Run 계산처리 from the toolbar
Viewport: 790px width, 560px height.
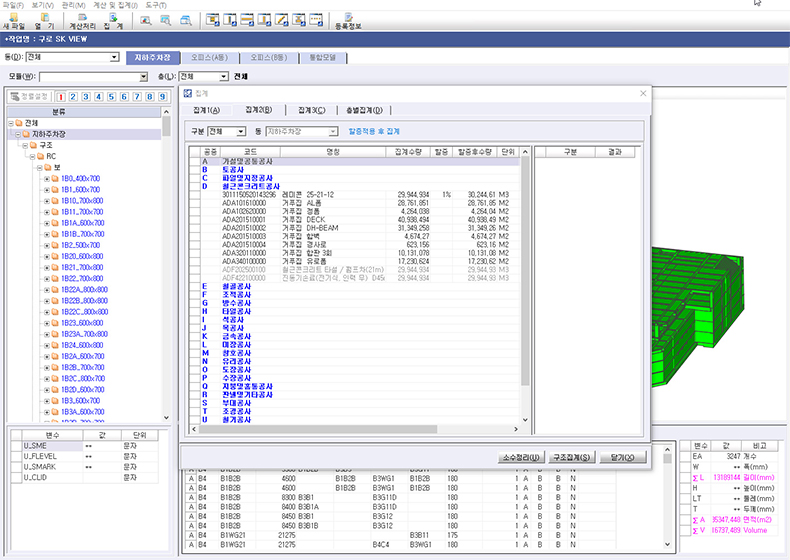82,21
